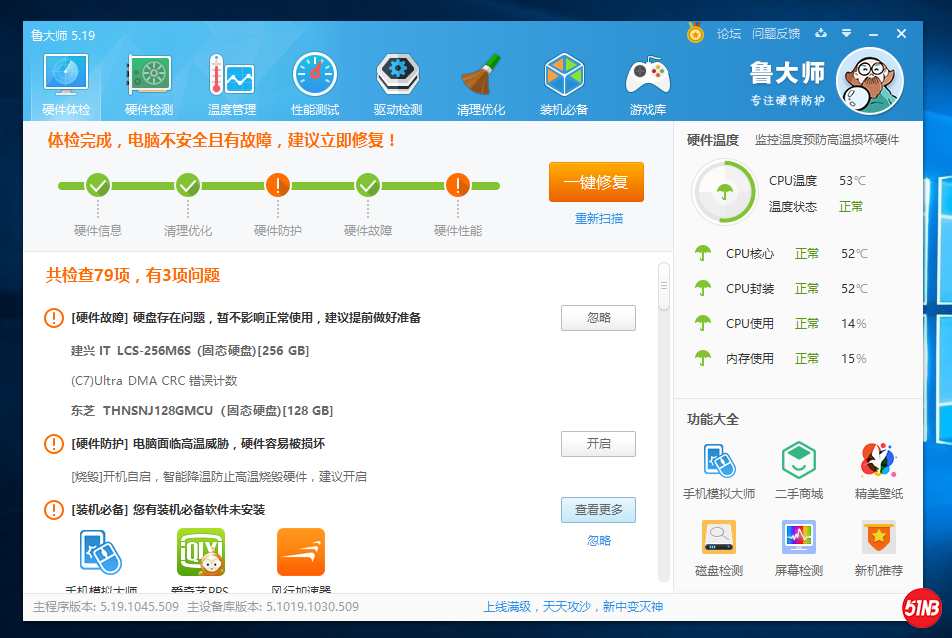952x638 pixels.
Task: Open the 游戏库 game library
Action: 647,84
